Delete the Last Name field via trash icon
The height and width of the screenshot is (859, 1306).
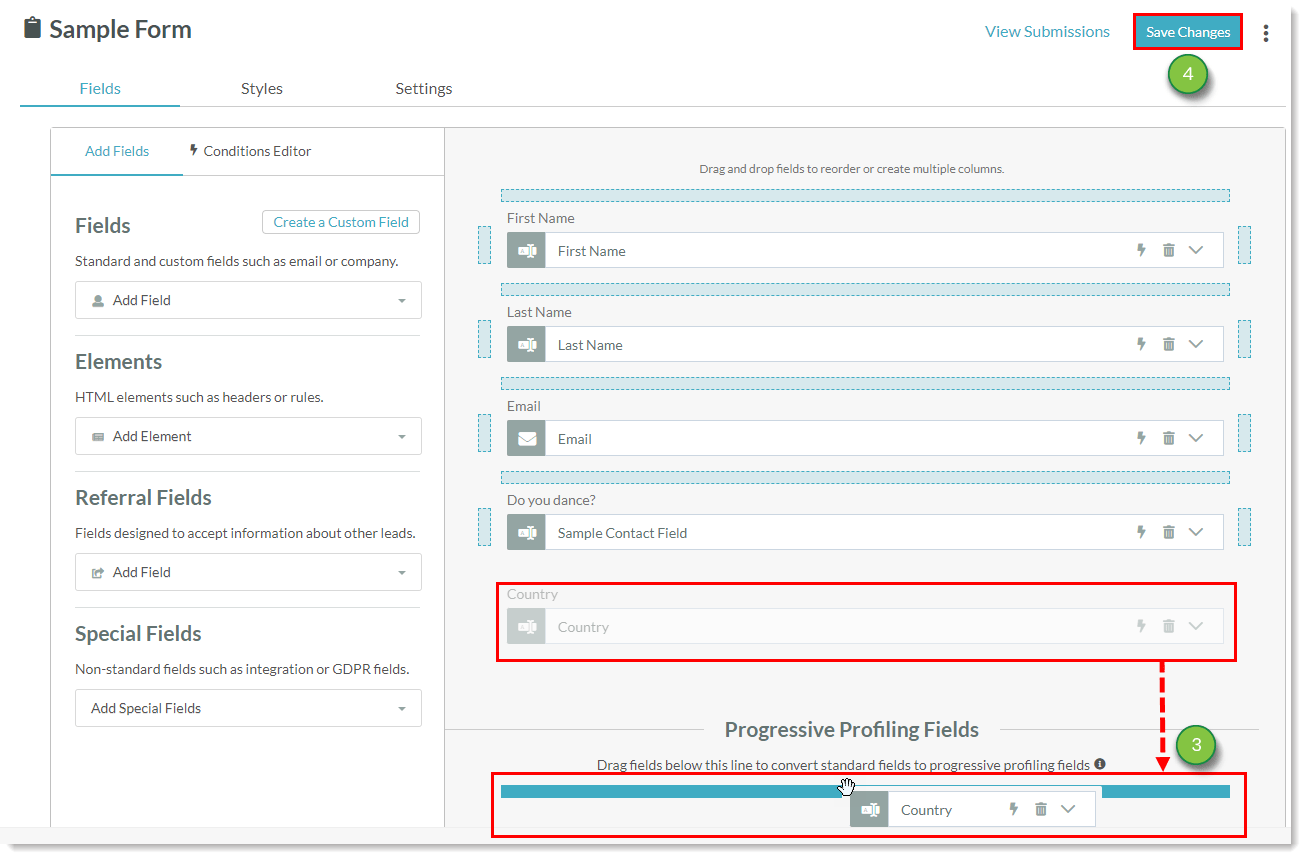(1169, 343)
